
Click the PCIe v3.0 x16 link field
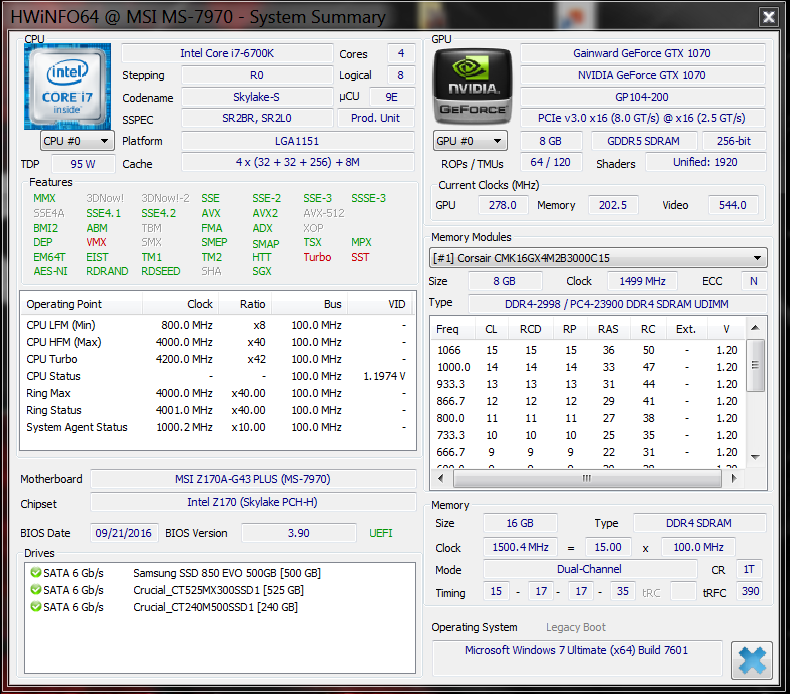[x=642, y=118]
